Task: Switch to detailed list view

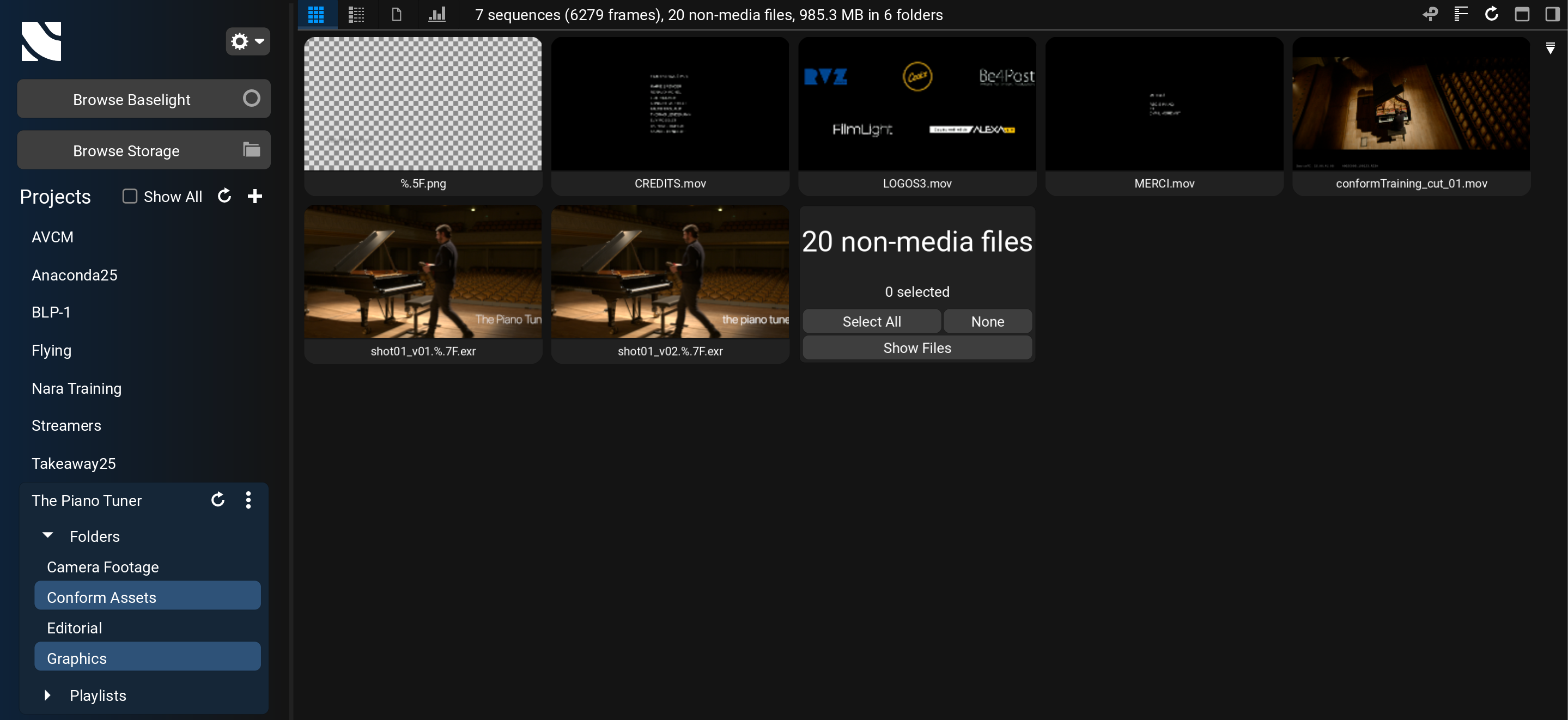Action: [x=356, y=14]
